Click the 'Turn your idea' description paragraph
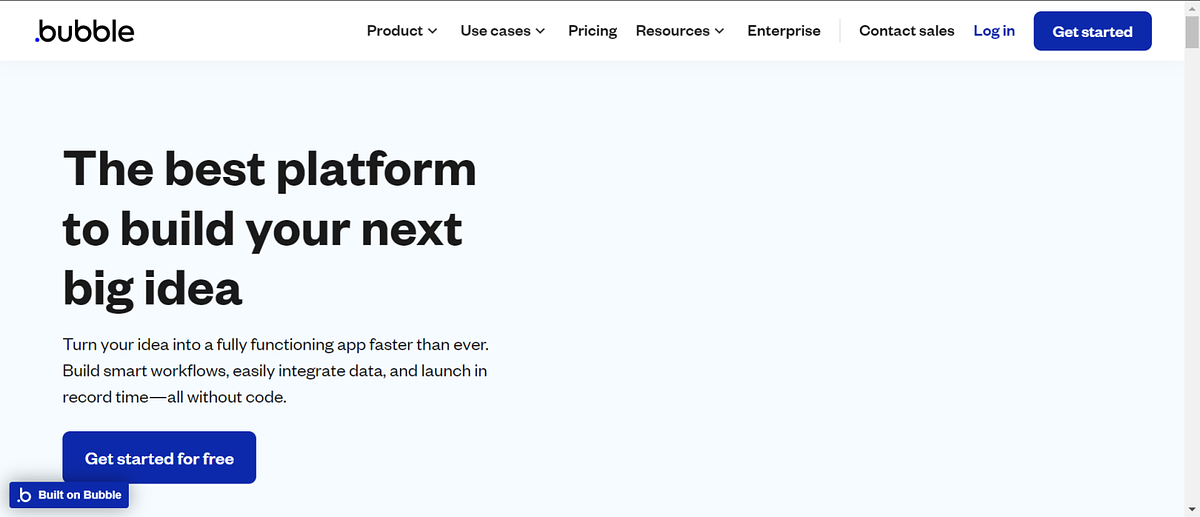Image resolution: width=1200 pixels, height=517 pixels. pyautogui.click(x=275, y=371)
